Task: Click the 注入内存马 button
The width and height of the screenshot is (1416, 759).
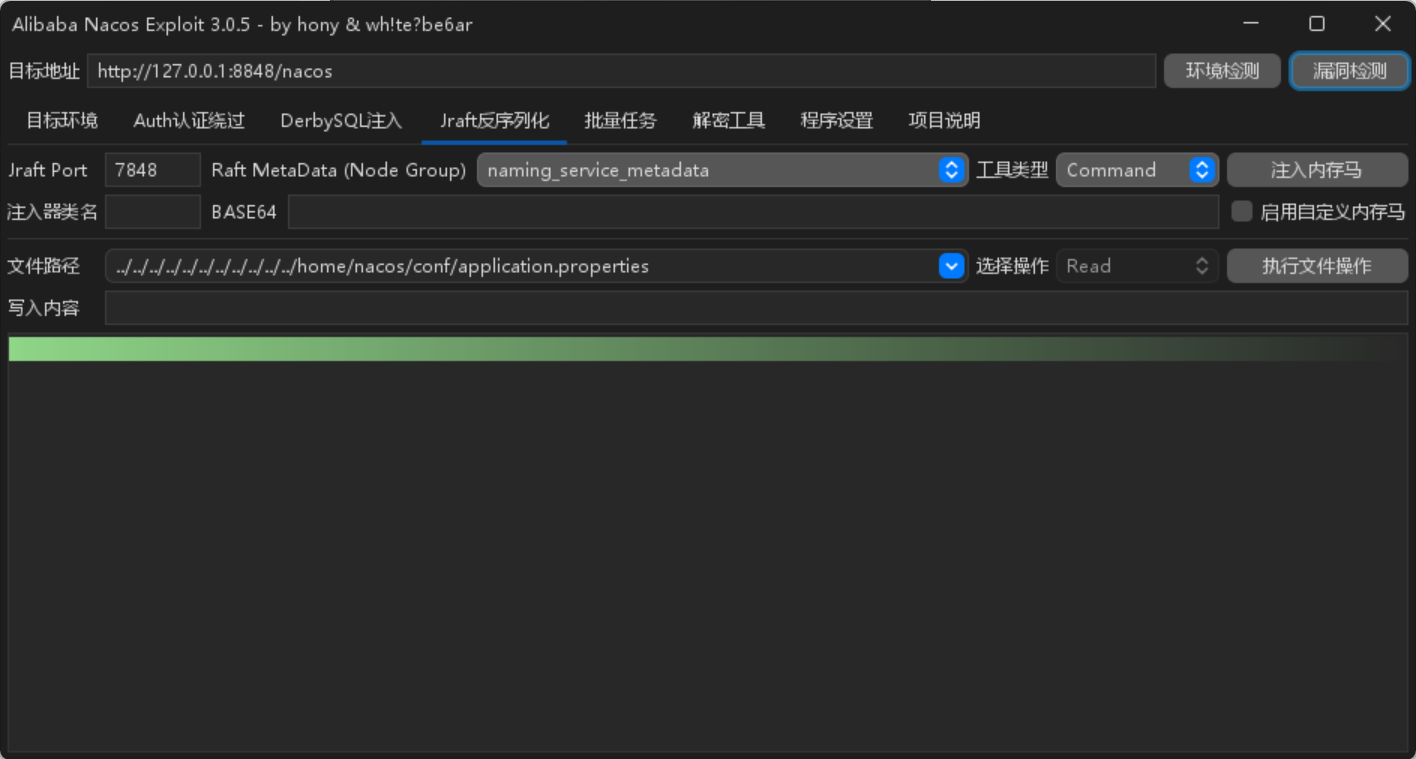Action: pyautogui.click(x=1317, y=170)
